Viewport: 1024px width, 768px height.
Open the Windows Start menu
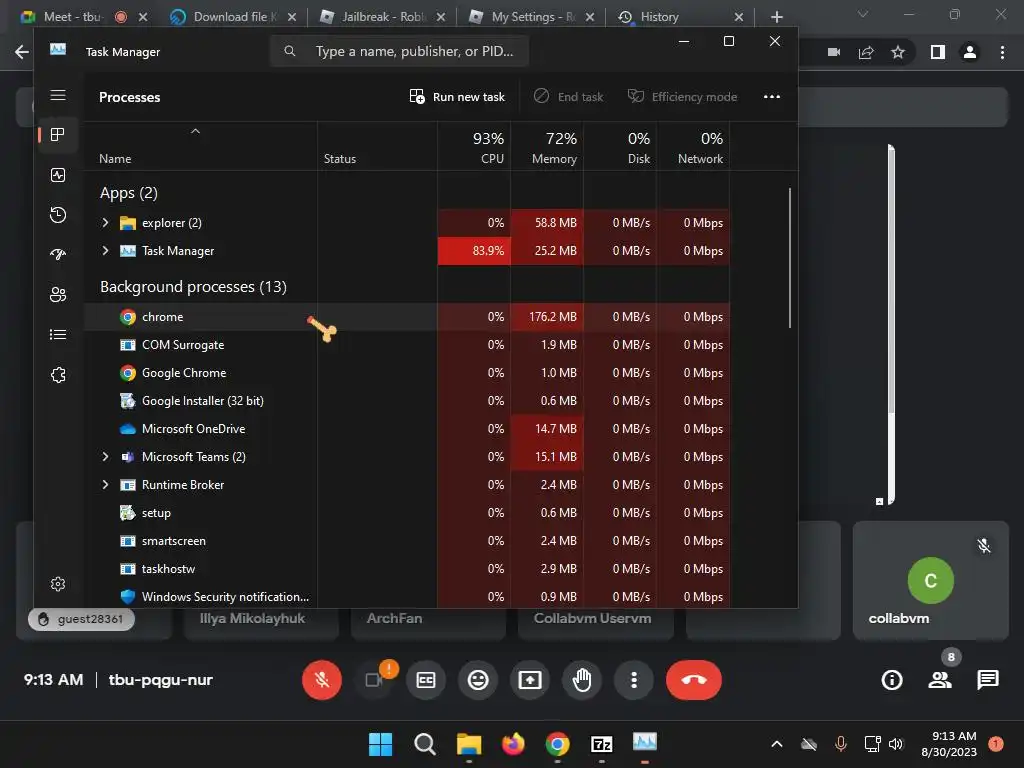380,744
